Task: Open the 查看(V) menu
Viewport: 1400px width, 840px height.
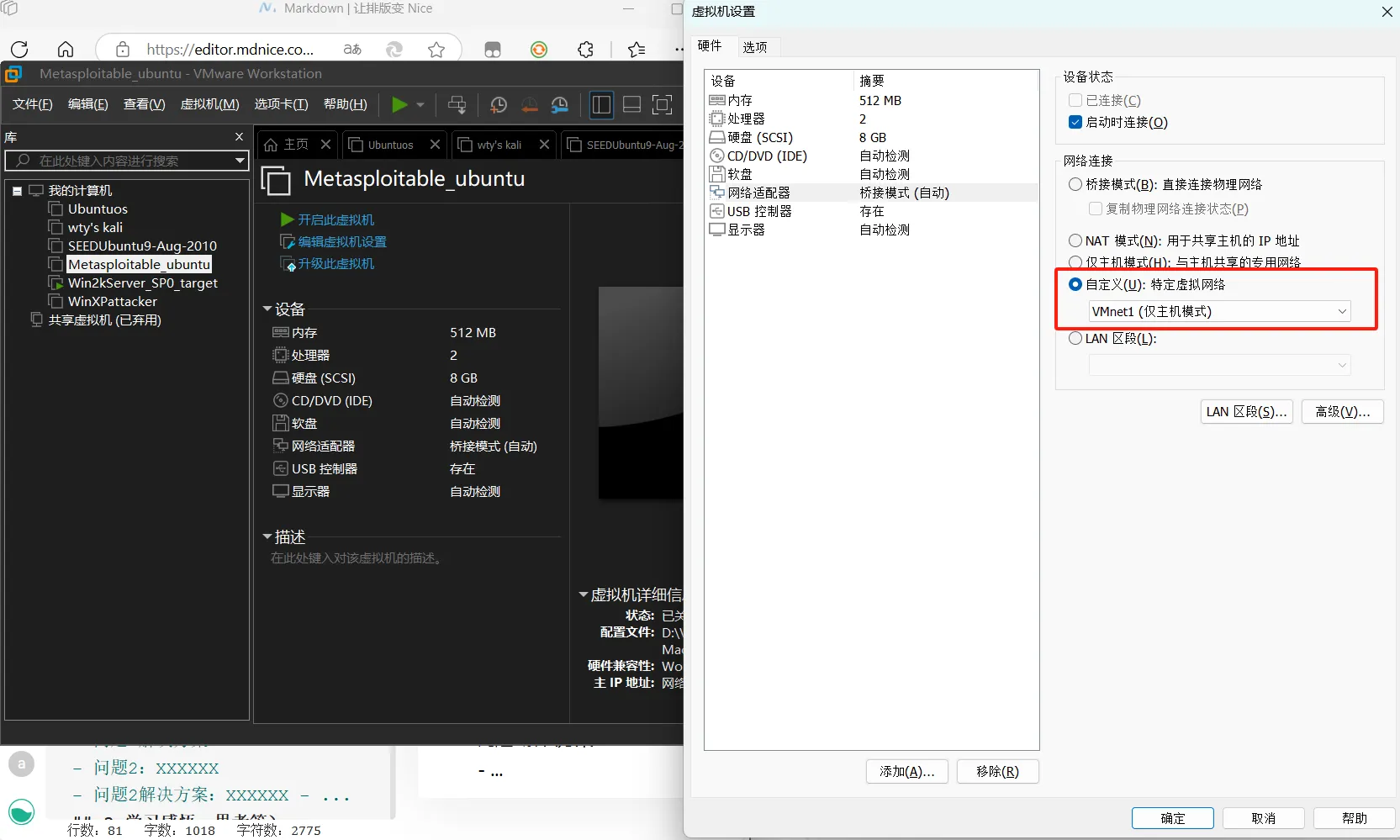Action: (x=144, y=104)
